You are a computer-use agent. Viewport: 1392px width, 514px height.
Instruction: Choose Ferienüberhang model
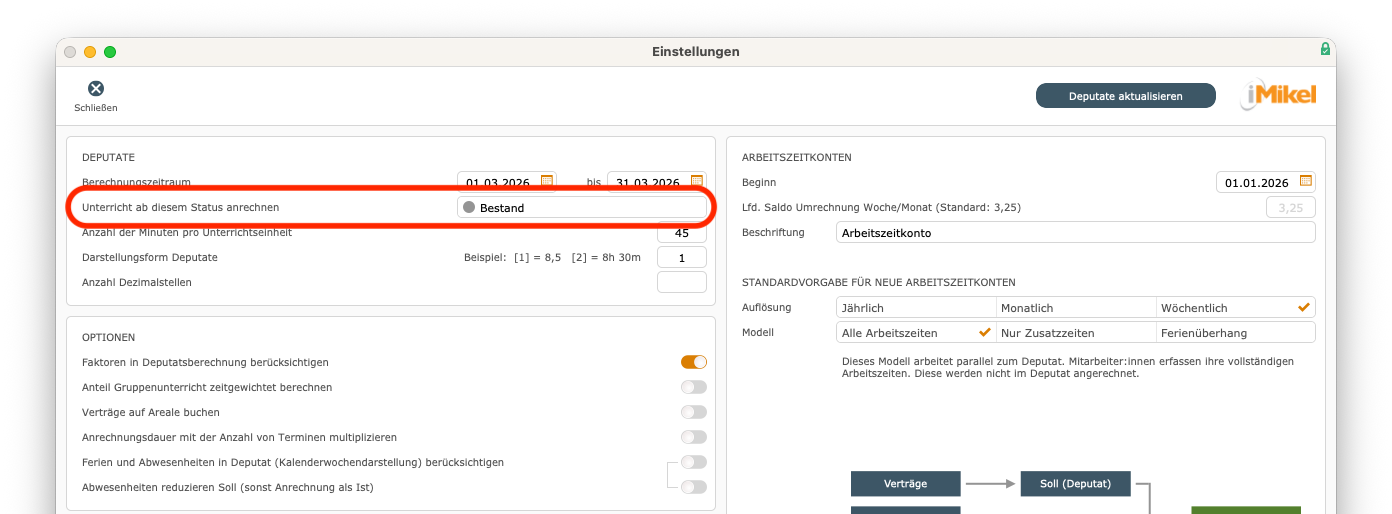coord(1236,332)
